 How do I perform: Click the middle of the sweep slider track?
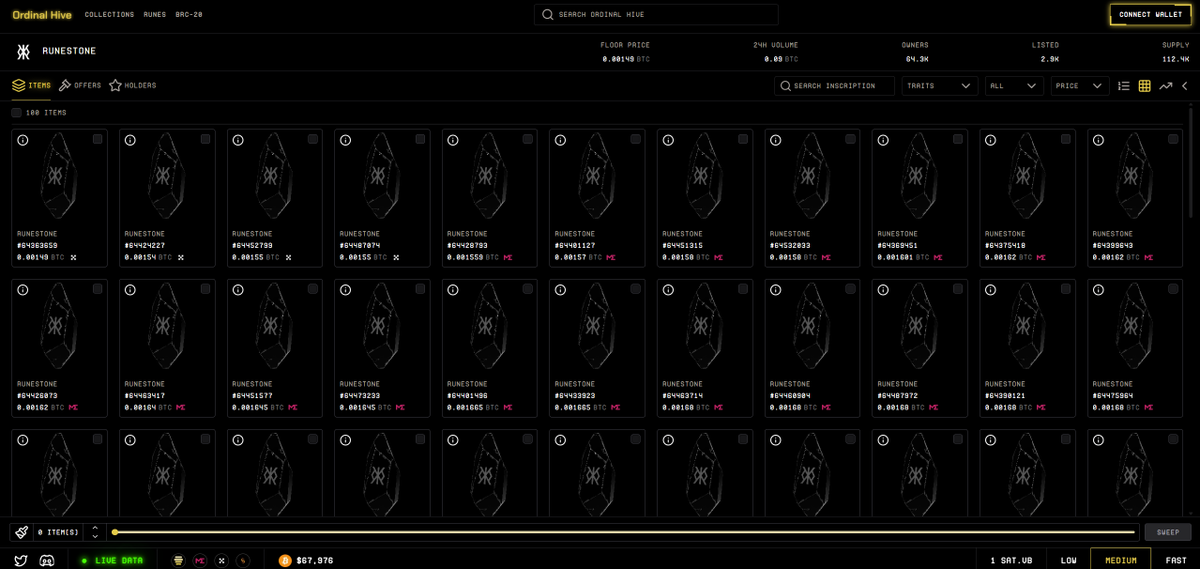coord(625,532)
